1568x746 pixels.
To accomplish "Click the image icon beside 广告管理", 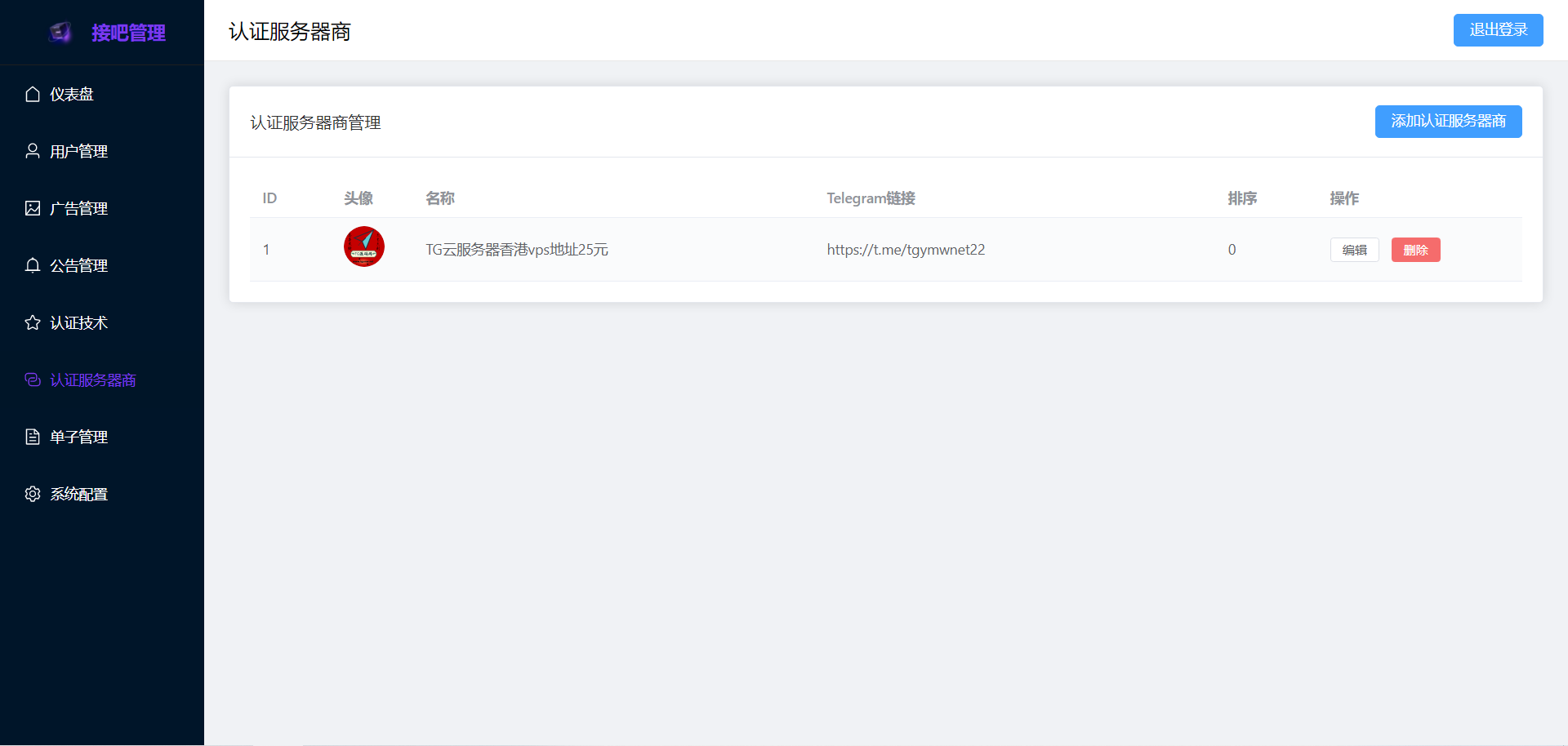I will 33,208.
